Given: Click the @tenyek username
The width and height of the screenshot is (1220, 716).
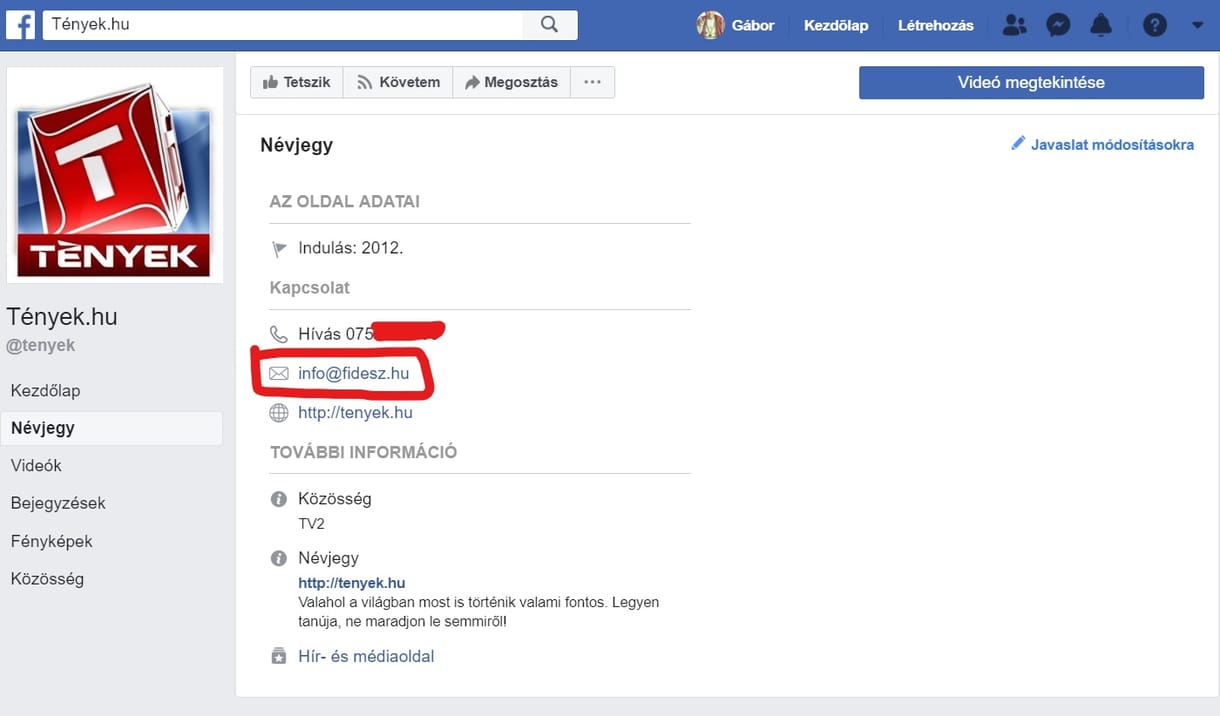Looking at the screenshot, I should pos(41,345).
